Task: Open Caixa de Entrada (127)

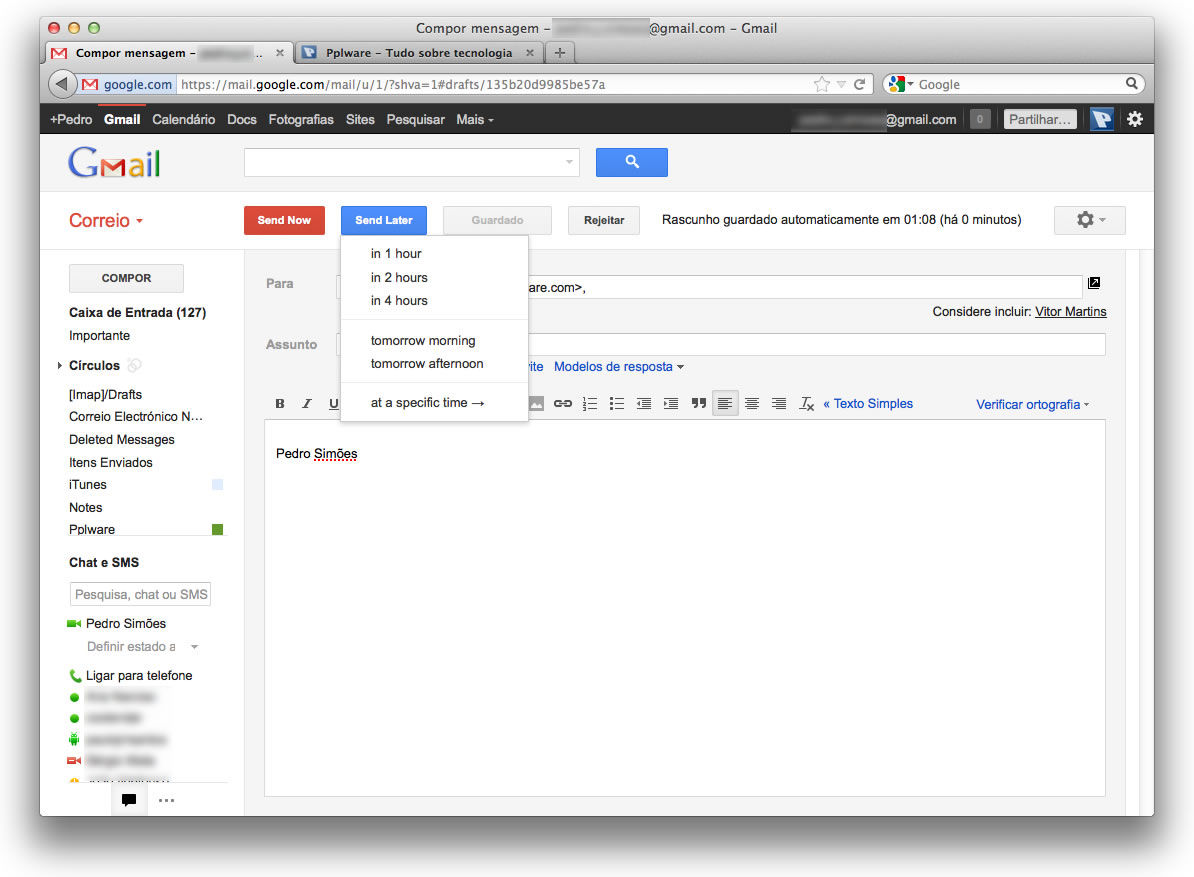Action: click(x=138, y=313)
